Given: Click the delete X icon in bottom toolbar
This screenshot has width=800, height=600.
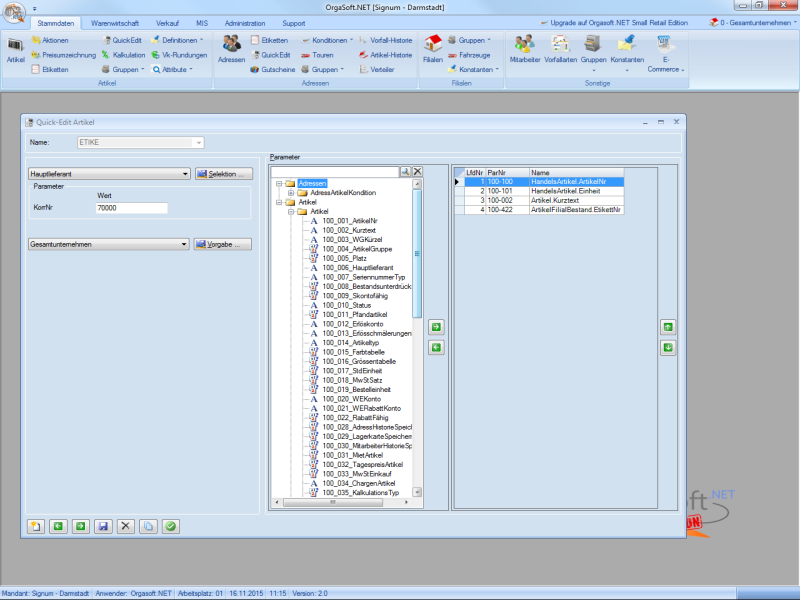Looking at the screenshot, I should [x=125, y=525].
